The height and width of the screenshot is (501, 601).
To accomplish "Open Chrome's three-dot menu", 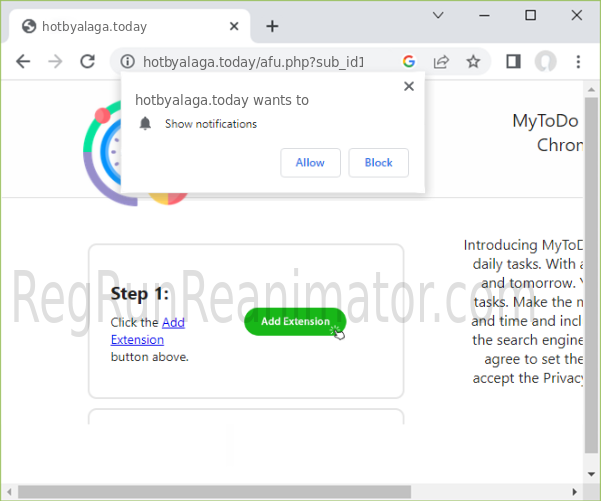I will pos(578,61).
